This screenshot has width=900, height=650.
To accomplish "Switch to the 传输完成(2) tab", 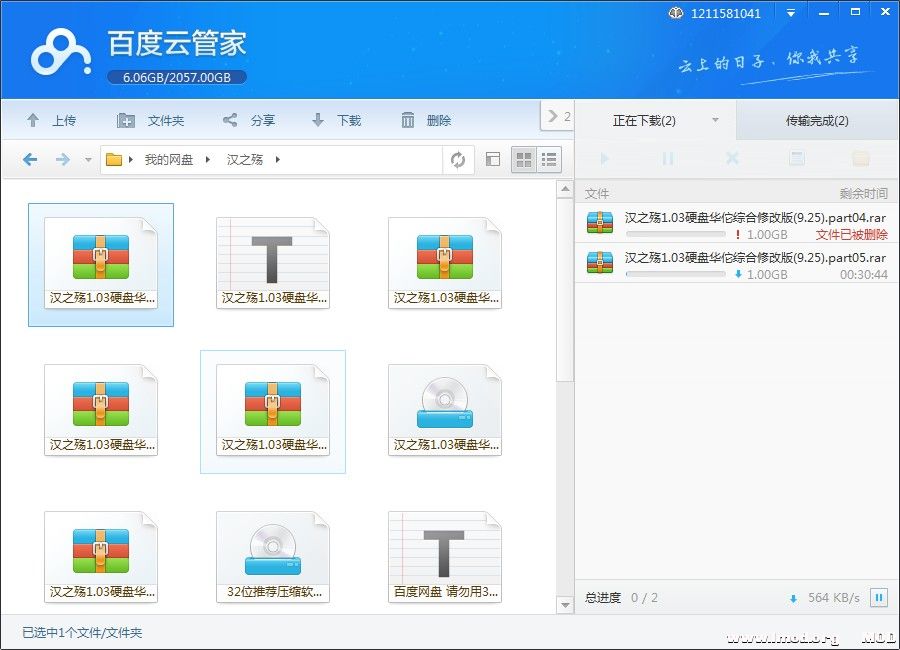I will click(x=817, y=121).
